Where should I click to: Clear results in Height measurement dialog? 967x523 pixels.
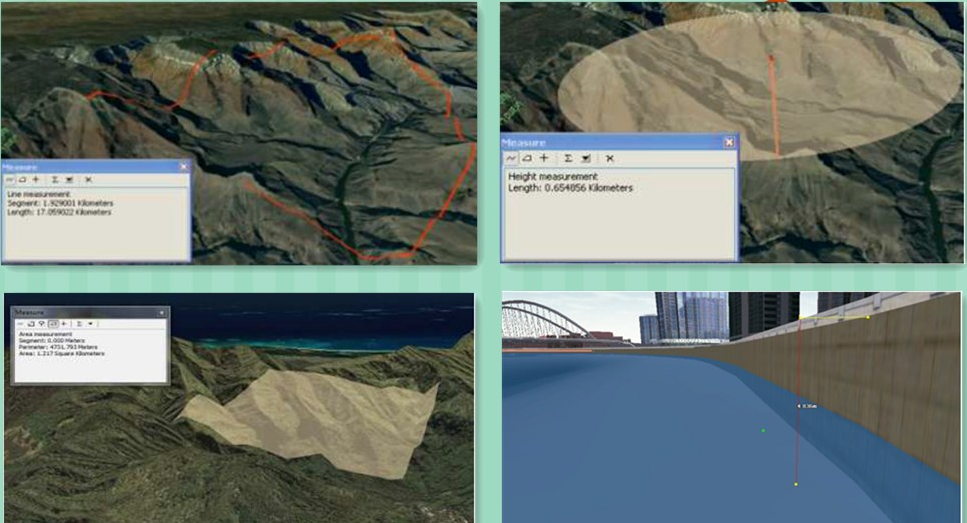click(x=609, y=158)
